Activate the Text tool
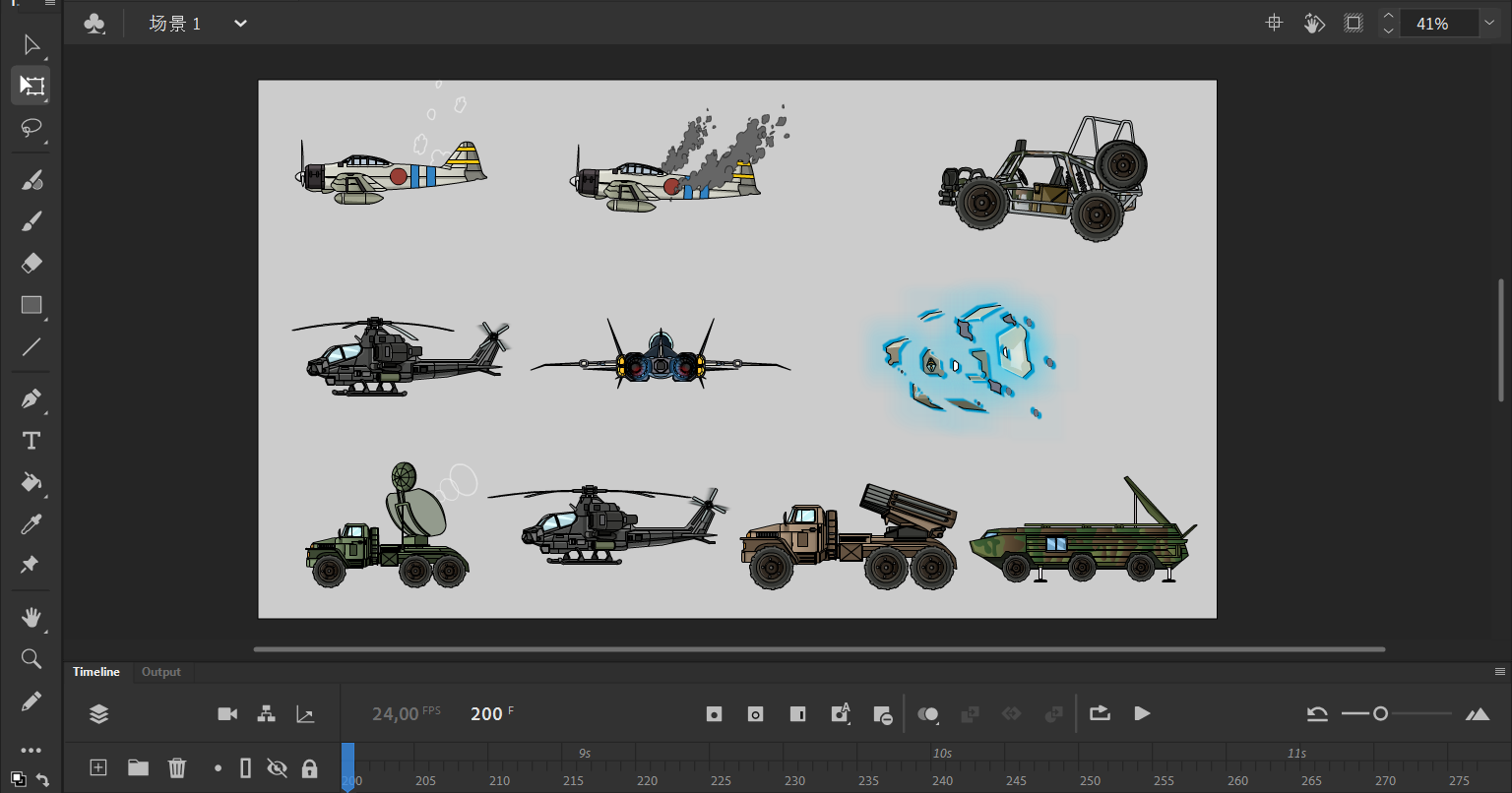The height and width of the screenshot is (793, 1512). [x=31, y=441]
